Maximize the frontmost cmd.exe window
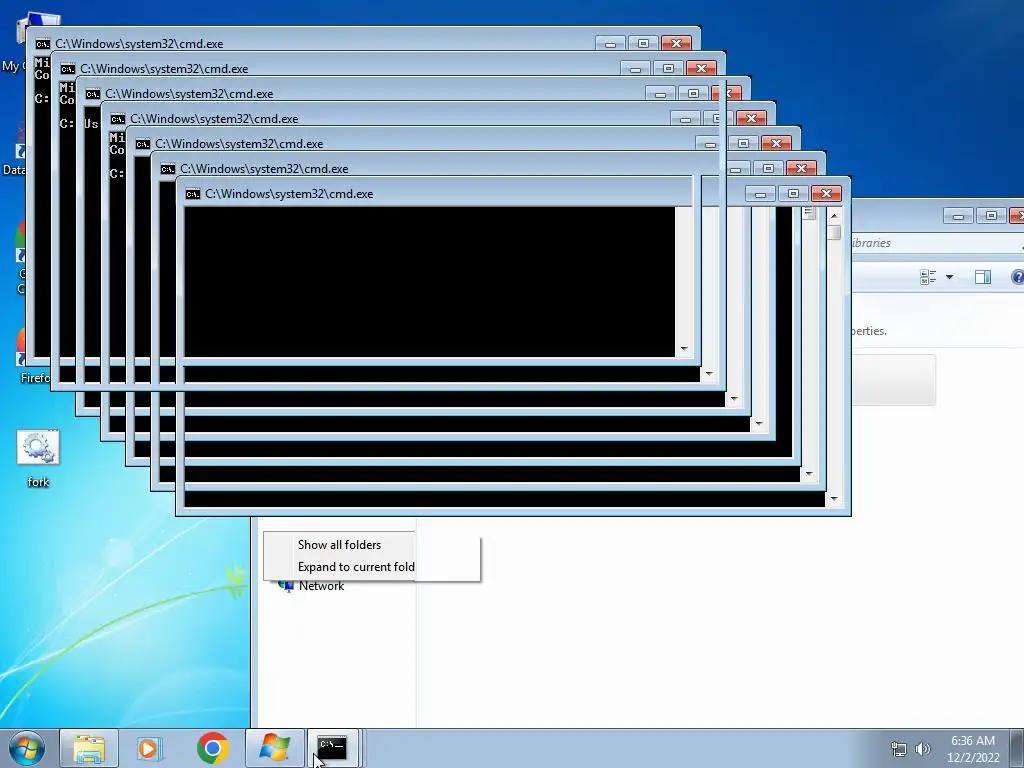 793,193
